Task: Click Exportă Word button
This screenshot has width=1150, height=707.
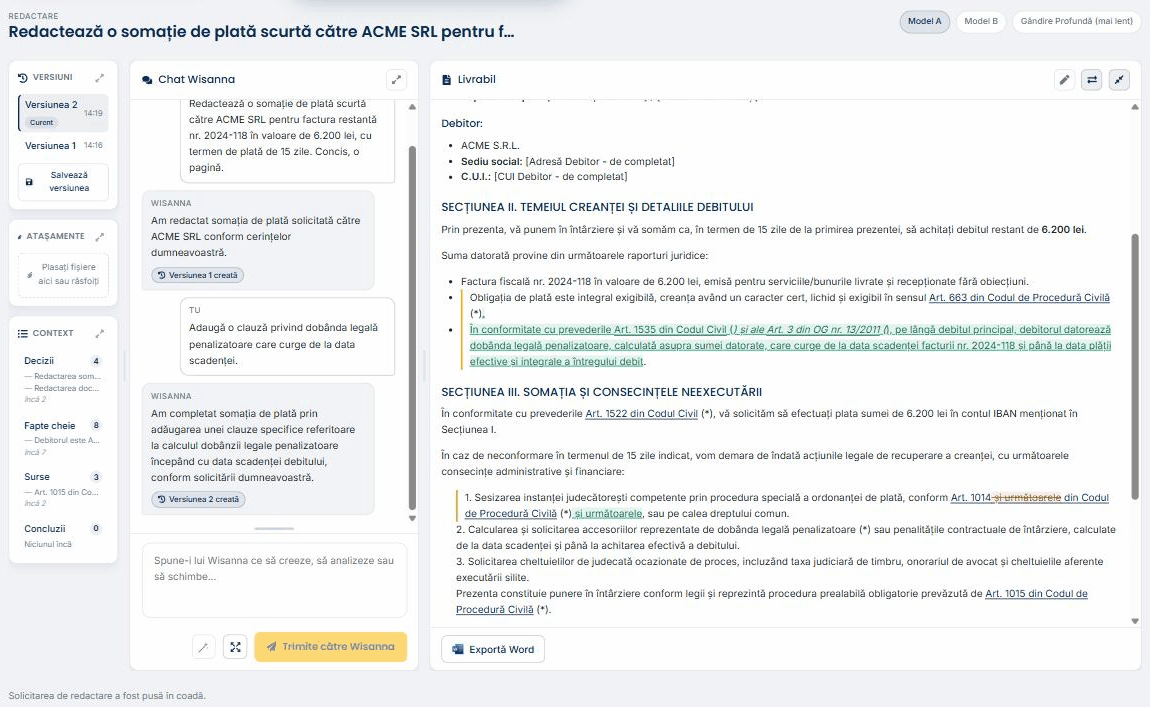Action: [493, 649]
